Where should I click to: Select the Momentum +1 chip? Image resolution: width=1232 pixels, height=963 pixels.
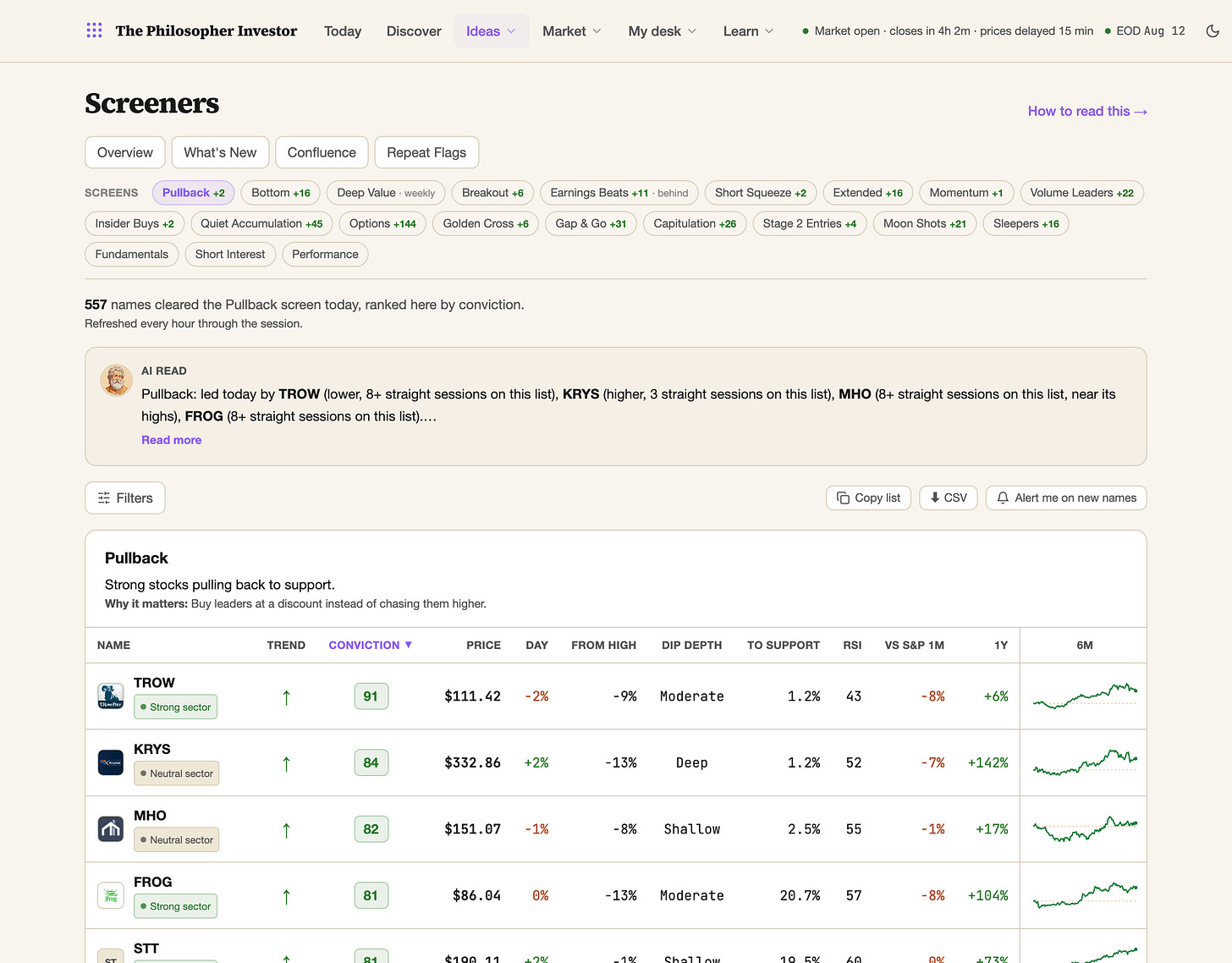coord(966,193)
